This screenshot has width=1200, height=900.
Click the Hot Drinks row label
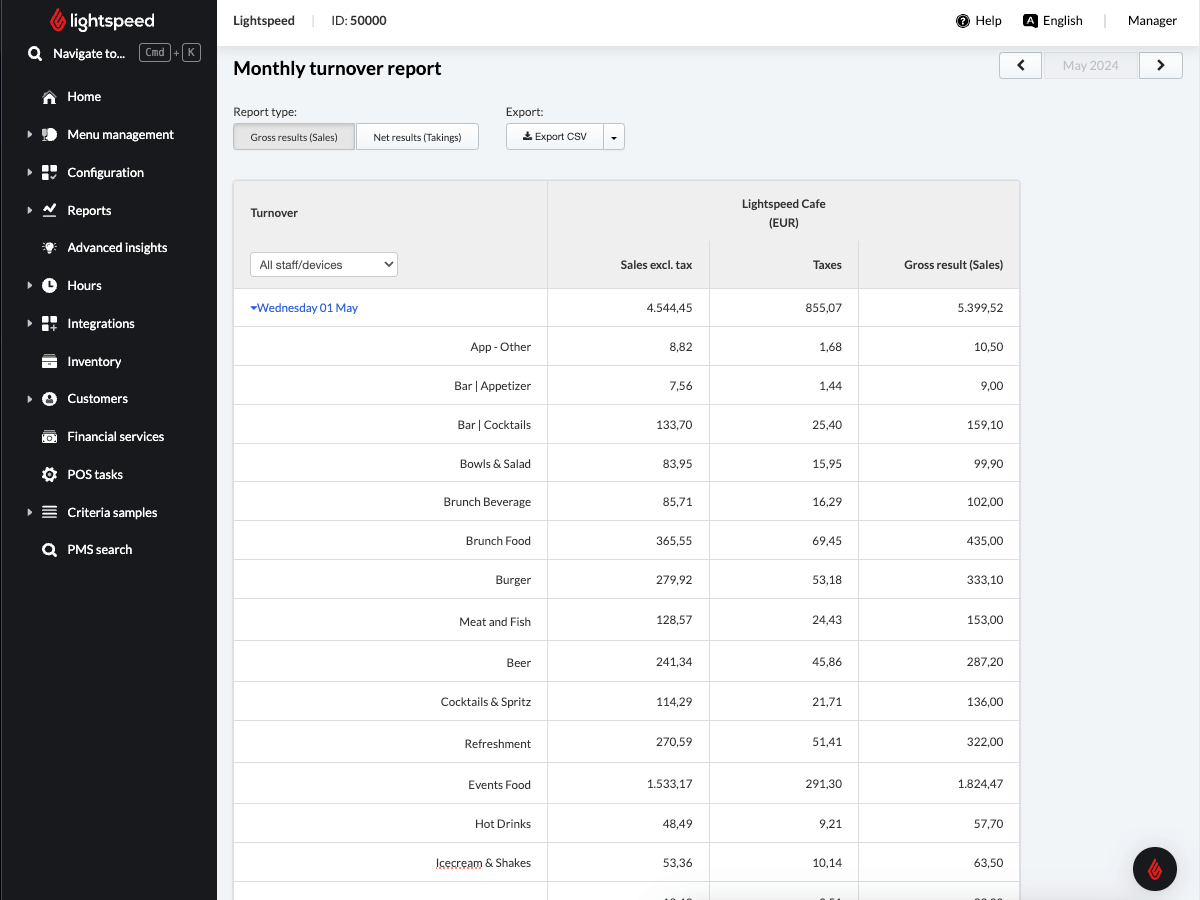click(x=503, y=824)
